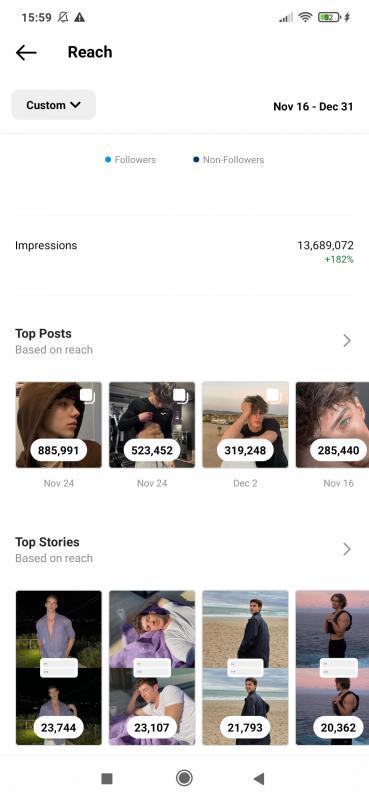Screen dimensions: 369x800
Task: Tap the Android circular home button
Action: pyautogui.click(x=184, y=778)
